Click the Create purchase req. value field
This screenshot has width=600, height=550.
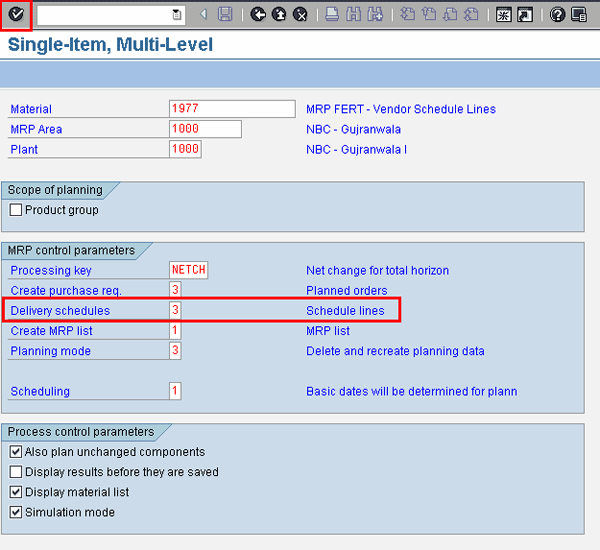tap(175, 290)
